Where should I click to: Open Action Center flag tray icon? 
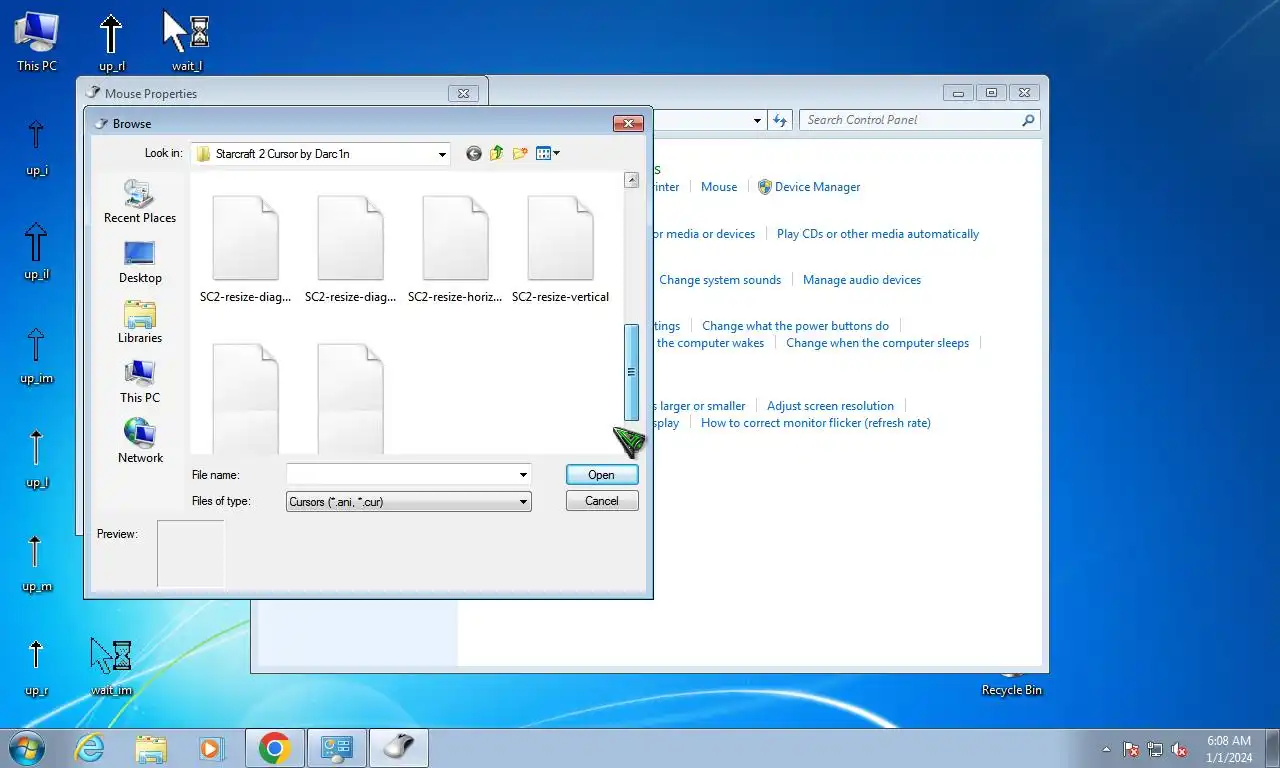pos(1131,749)
